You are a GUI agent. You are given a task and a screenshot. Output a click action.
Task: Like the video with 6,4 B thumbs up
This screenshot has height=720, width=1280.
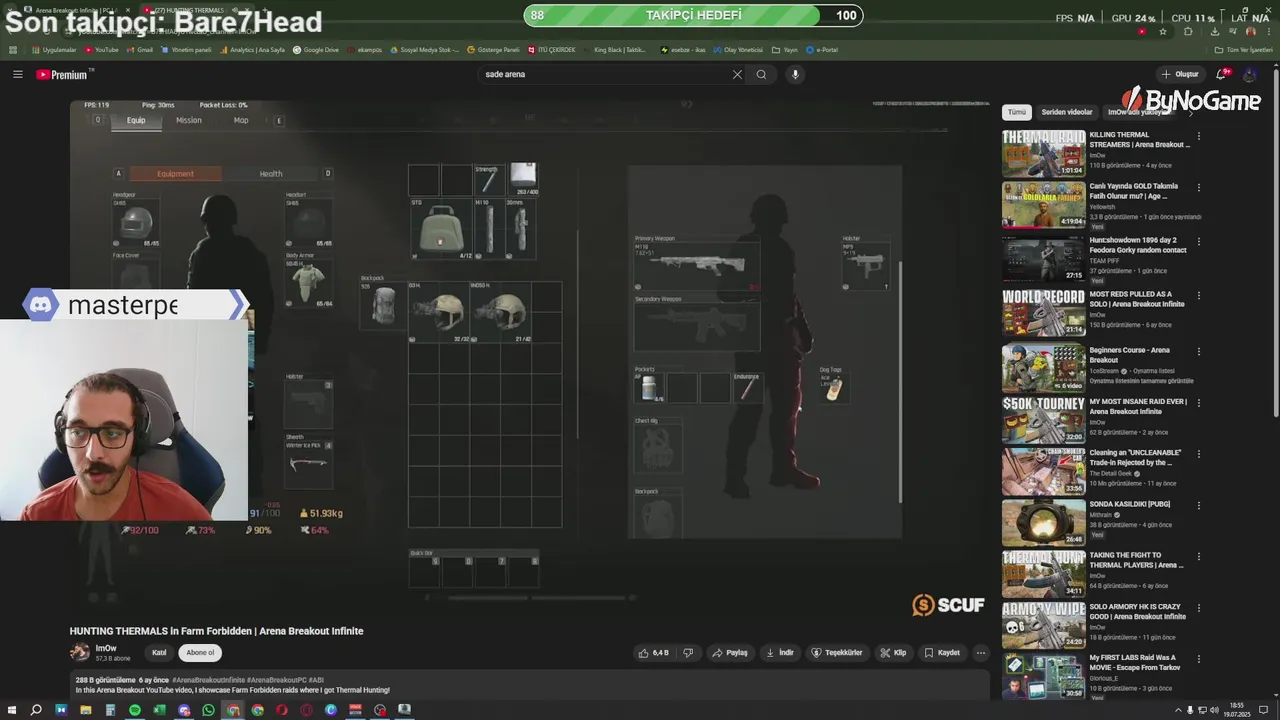[654, 653]
